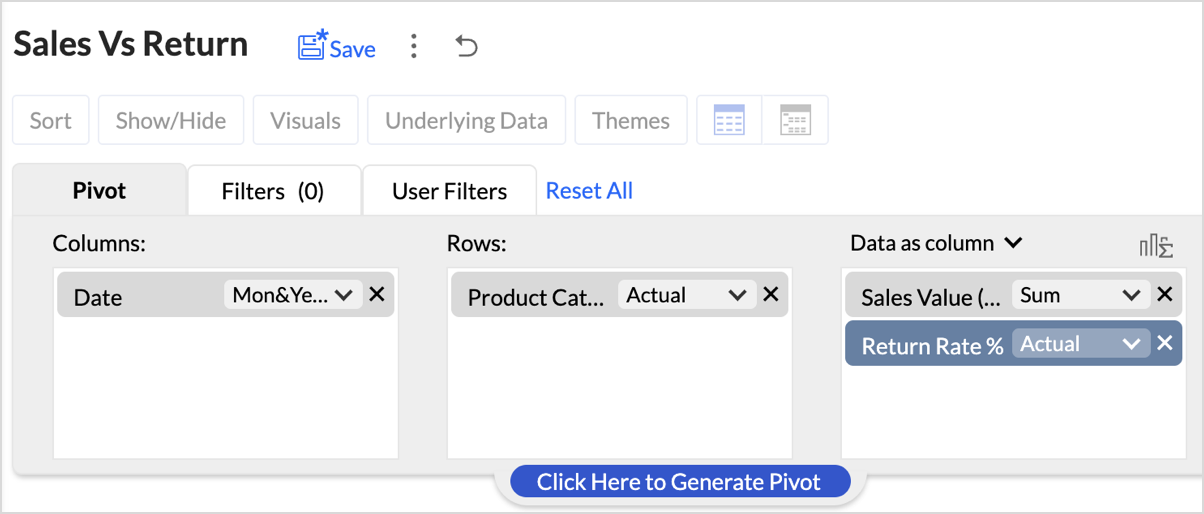Screen dimensions: 1204x514
Task: Remove the Return Rate % data field
Action: [x=1165, y=343]
